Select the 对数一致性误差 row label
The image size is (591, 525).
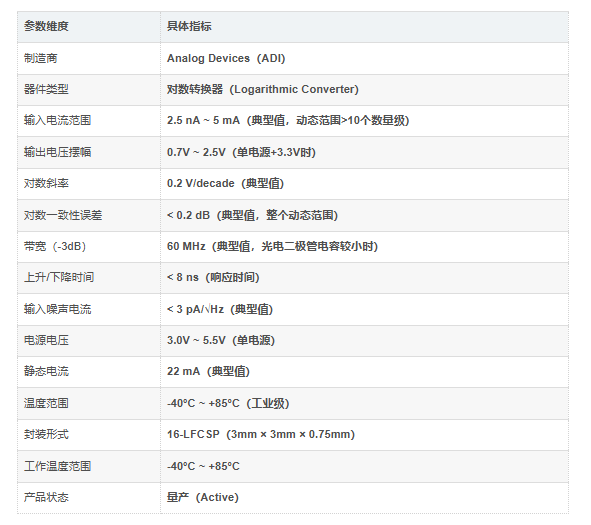[x=63, y=215]
